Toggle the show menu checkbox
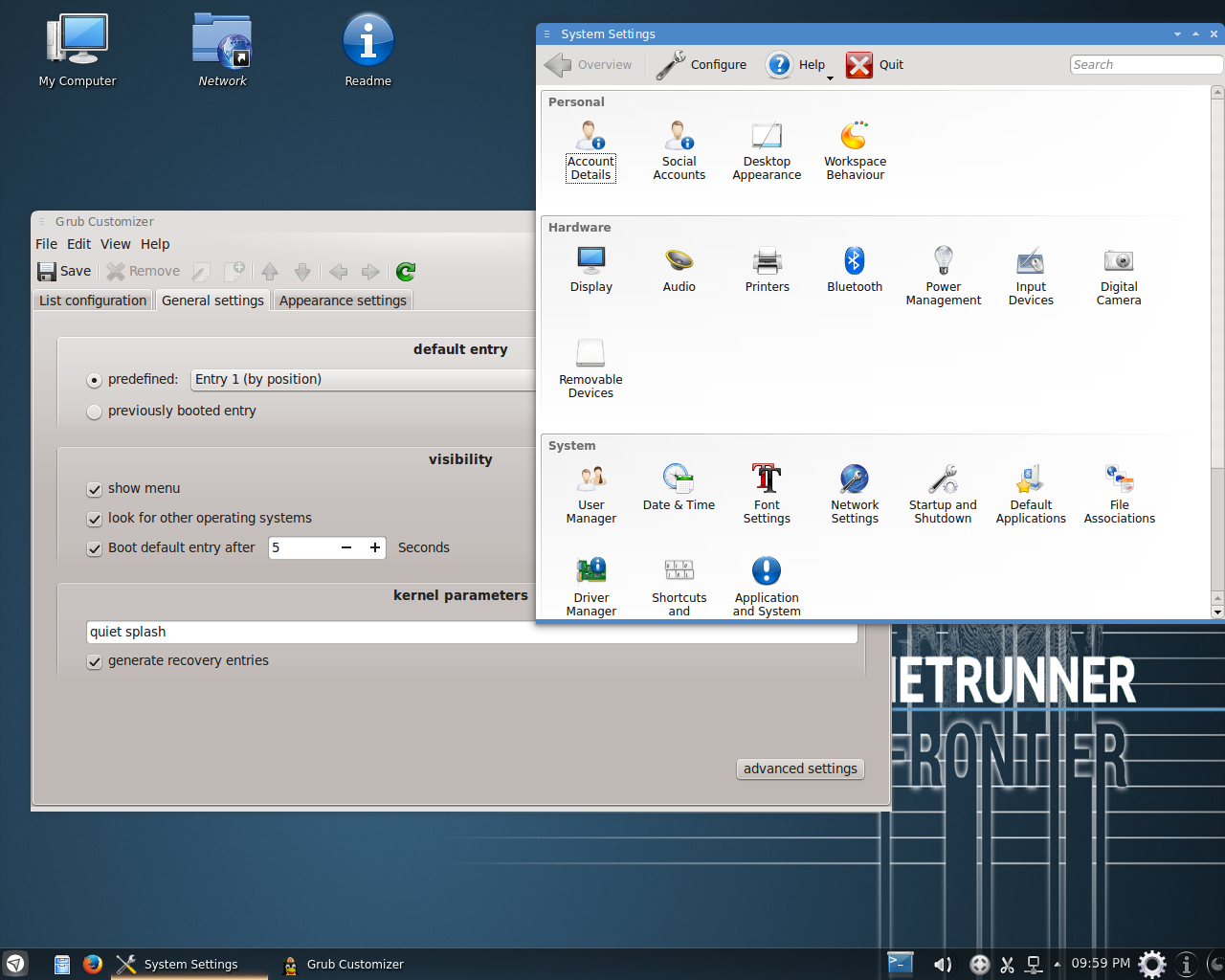 tap(94, 489)
